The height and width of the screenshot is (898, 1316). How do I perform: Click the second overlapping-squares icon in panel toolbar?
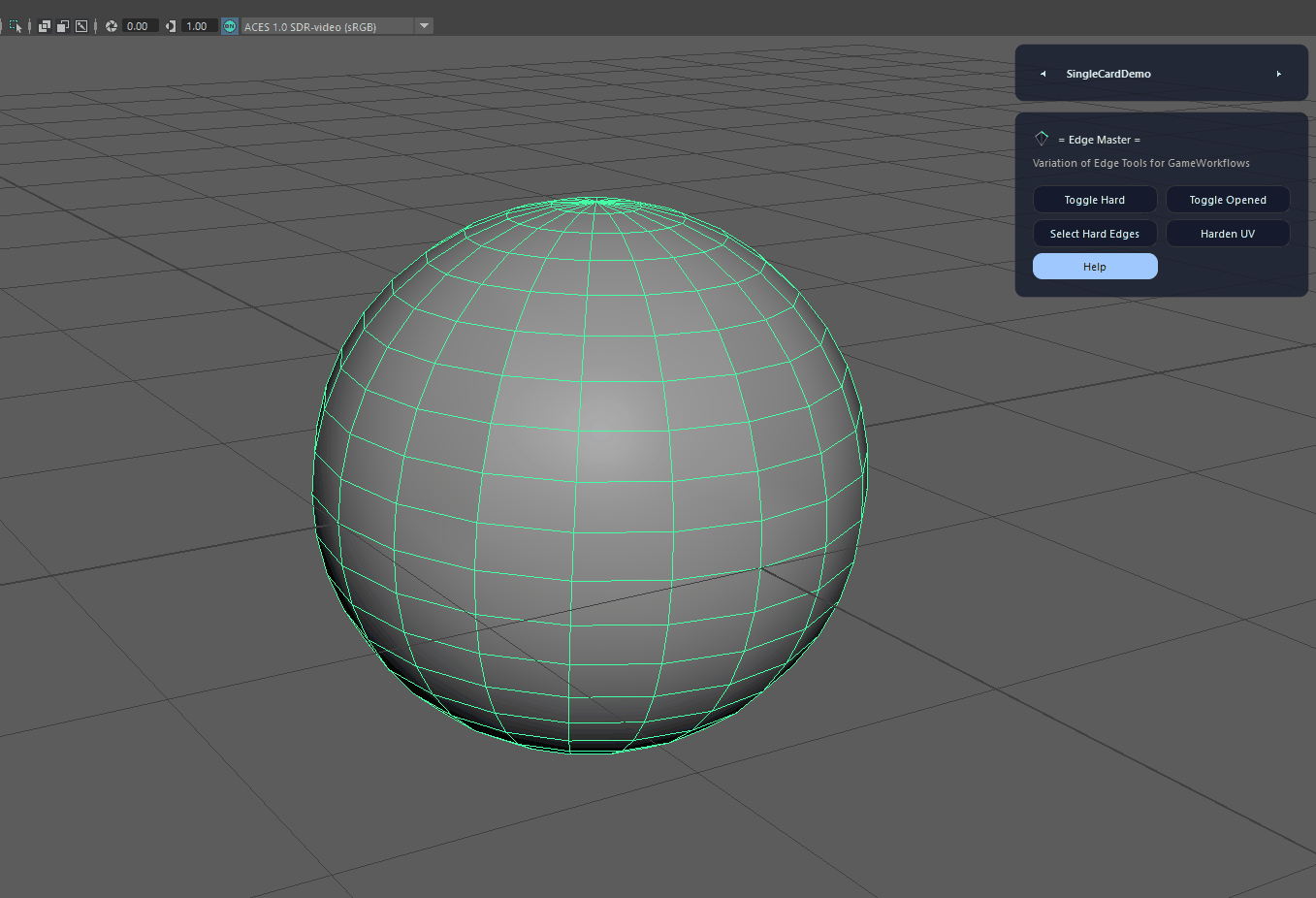click(x=63, y=26)
